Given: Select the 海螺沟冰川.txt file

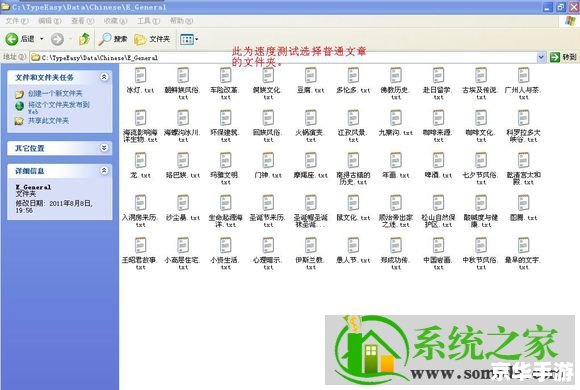Looking at the screenshot, I should [183, 126].
